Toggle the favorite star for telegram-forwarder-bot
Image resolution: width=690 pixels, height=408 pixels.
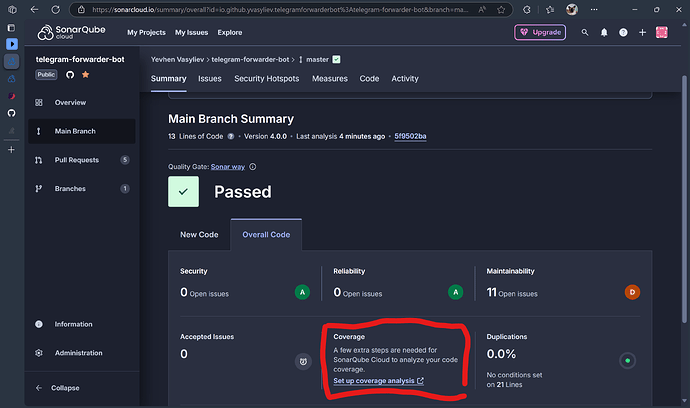85,74
